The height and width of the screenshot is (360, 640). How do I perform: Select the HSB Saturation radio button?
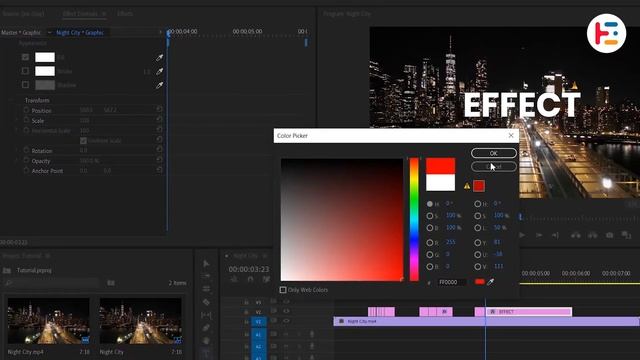(430, 216)
